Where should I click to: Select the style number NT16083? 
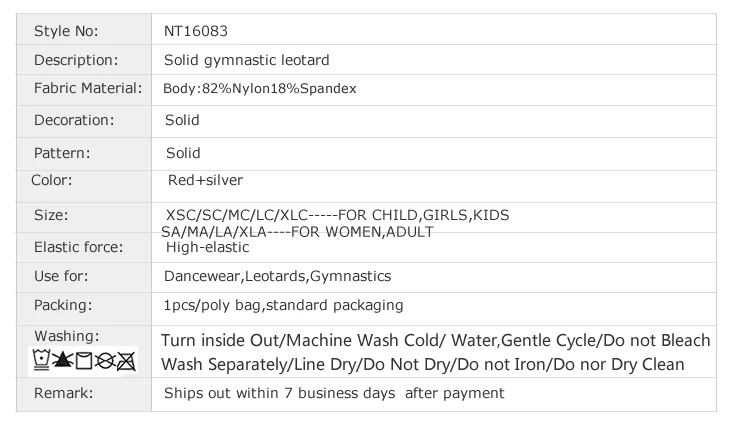tap(196, 31)
